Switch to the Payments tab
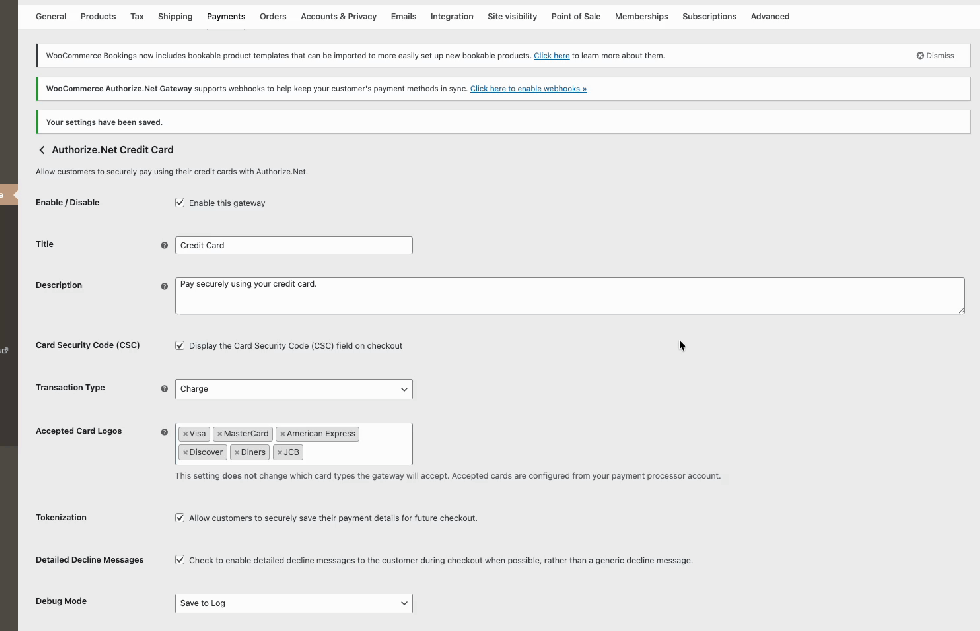This screenshot has height=631, width=980. [x=226, y=16]
